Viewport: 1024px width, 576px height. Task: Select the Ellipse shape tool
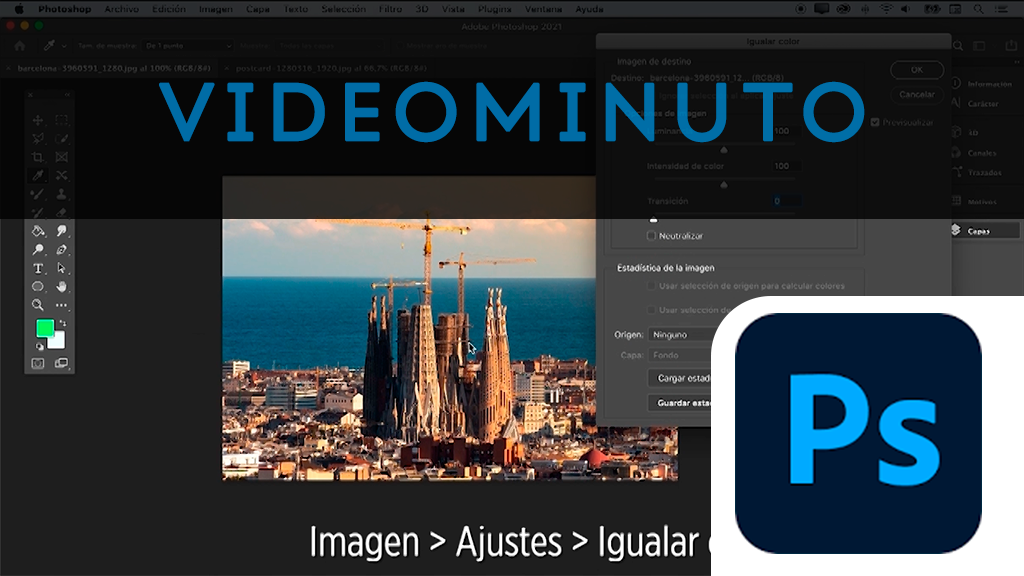38,287
